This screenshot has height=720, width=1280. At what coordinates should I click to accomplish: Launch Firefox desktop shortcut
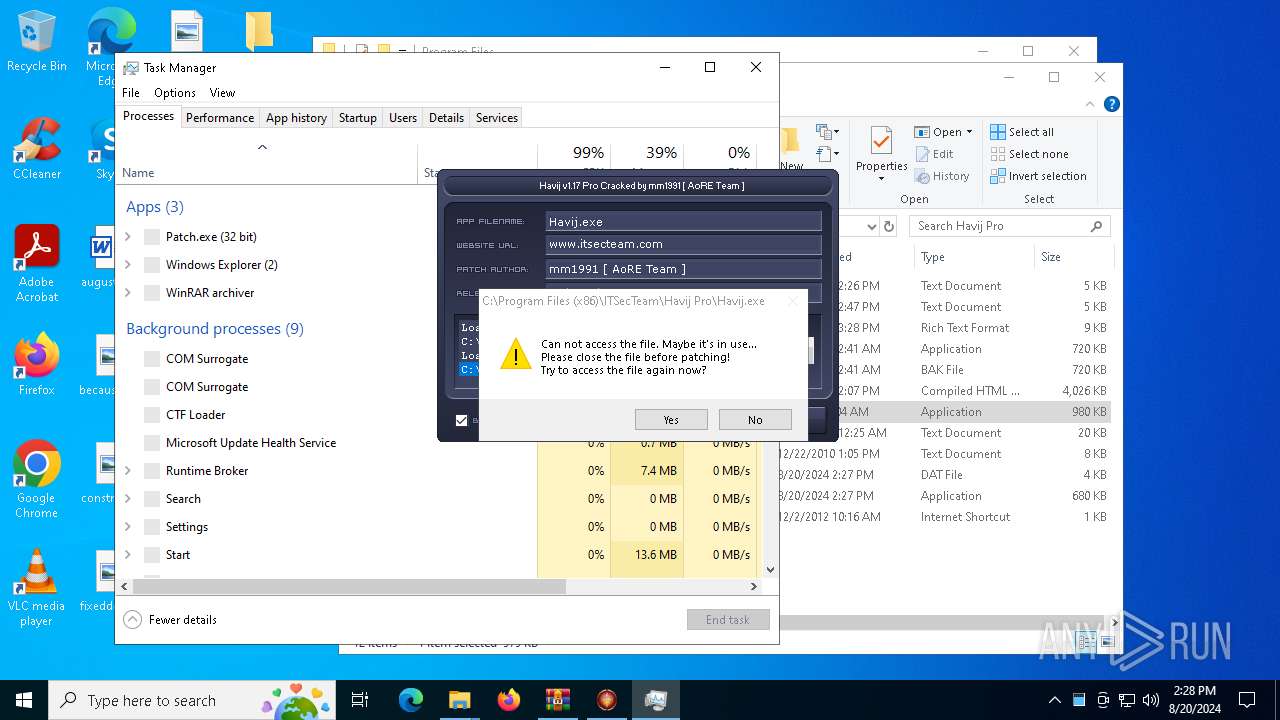click(37, 365)
